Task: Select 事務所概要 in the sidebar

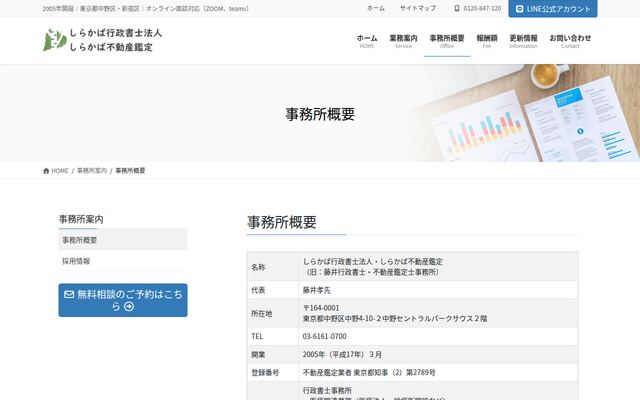Action: tap(123, 240)
